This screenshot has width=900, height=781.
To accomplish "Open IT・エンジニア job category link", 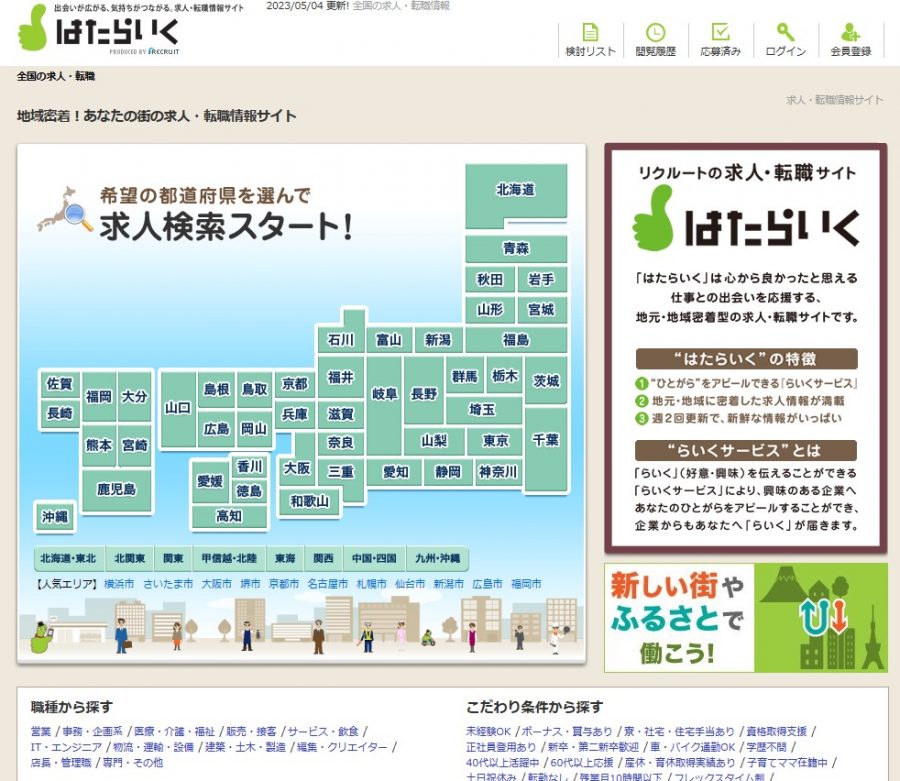I will (66, 747).
